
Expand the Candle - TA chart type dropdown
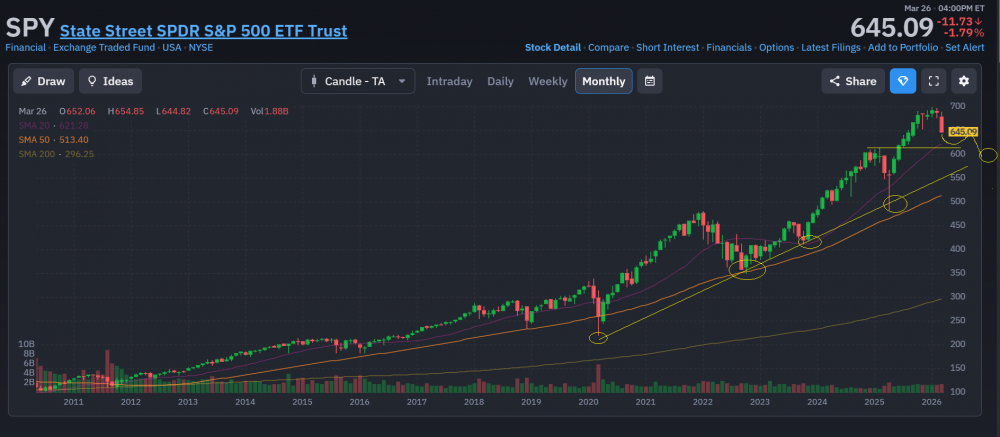[358, 81]
